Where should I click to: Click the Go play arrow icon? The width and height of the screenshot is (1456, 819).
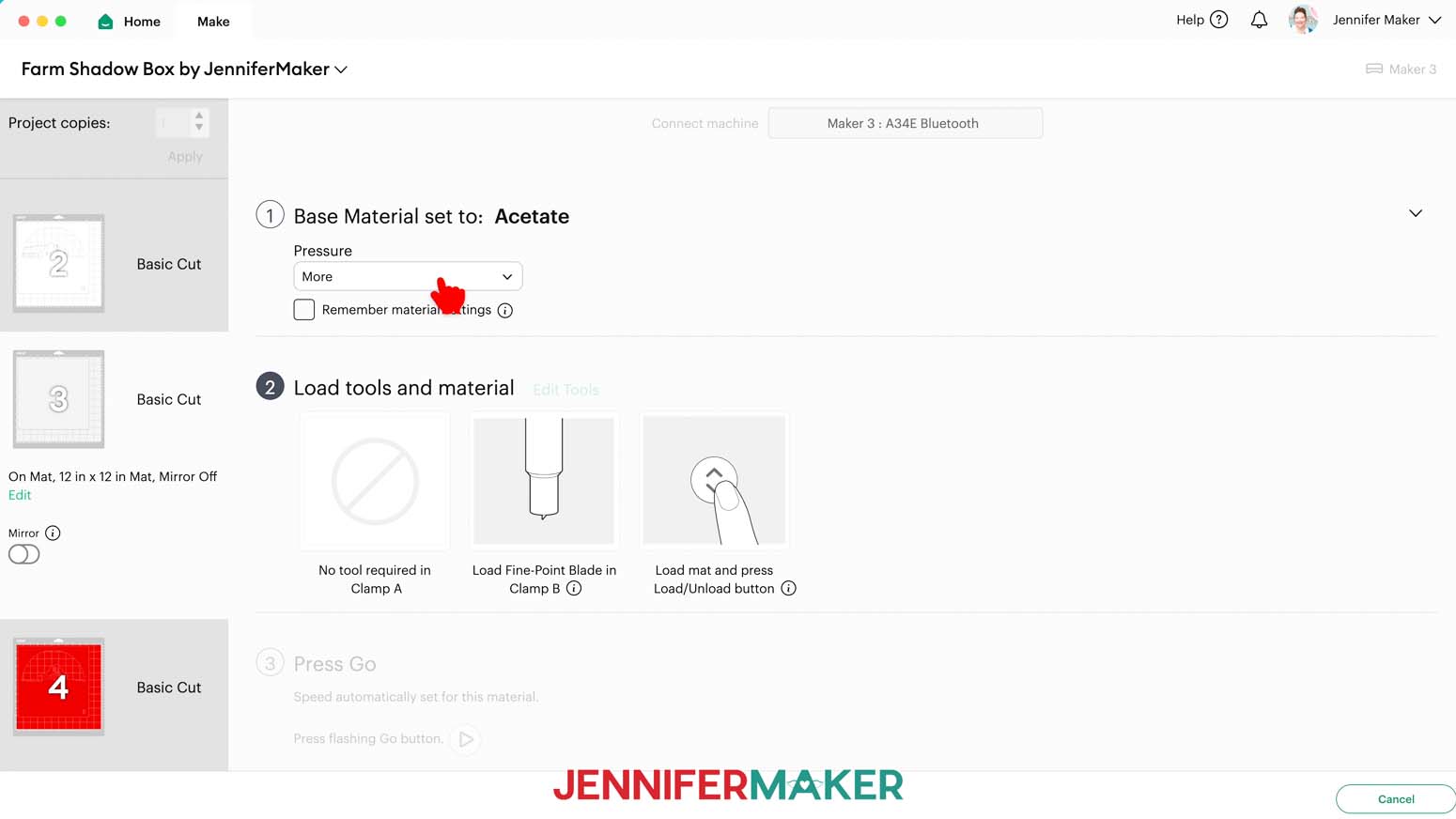click(466, 739)
